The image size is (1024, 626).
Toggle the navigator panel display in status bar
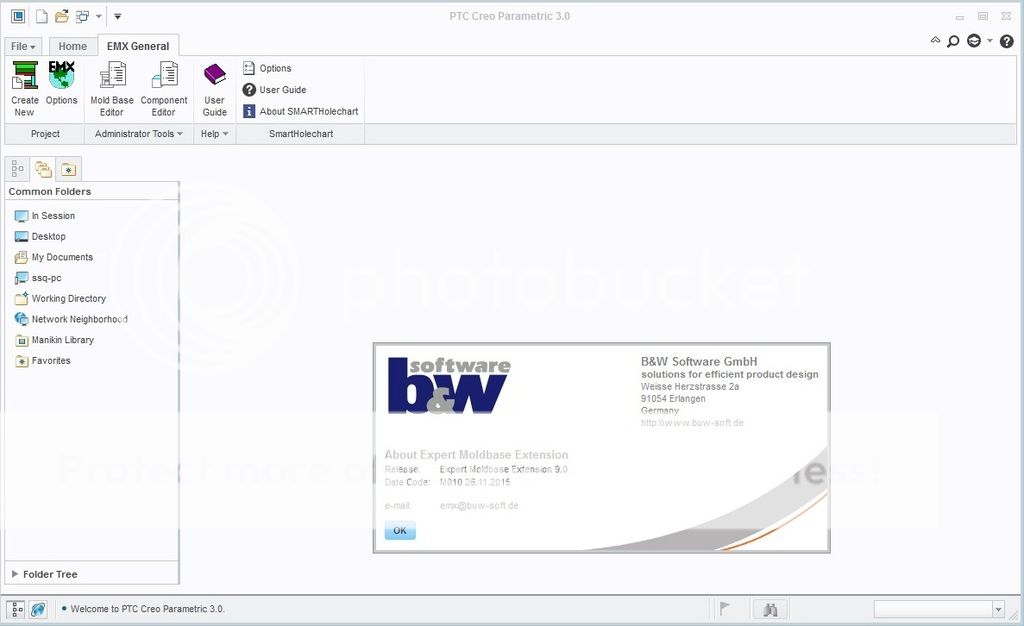pos(17,609)
